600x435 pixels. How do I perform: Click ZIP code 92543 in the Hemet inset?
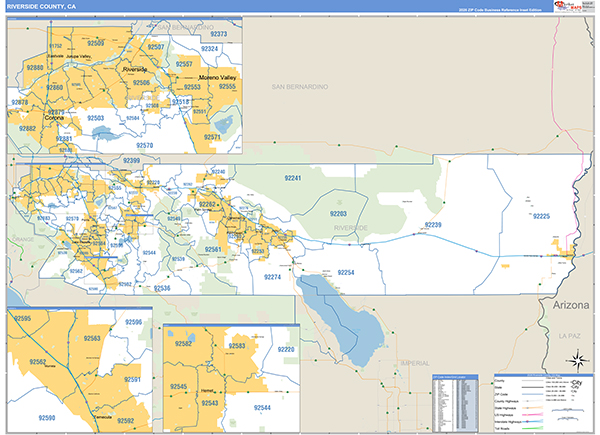[210, 403]
